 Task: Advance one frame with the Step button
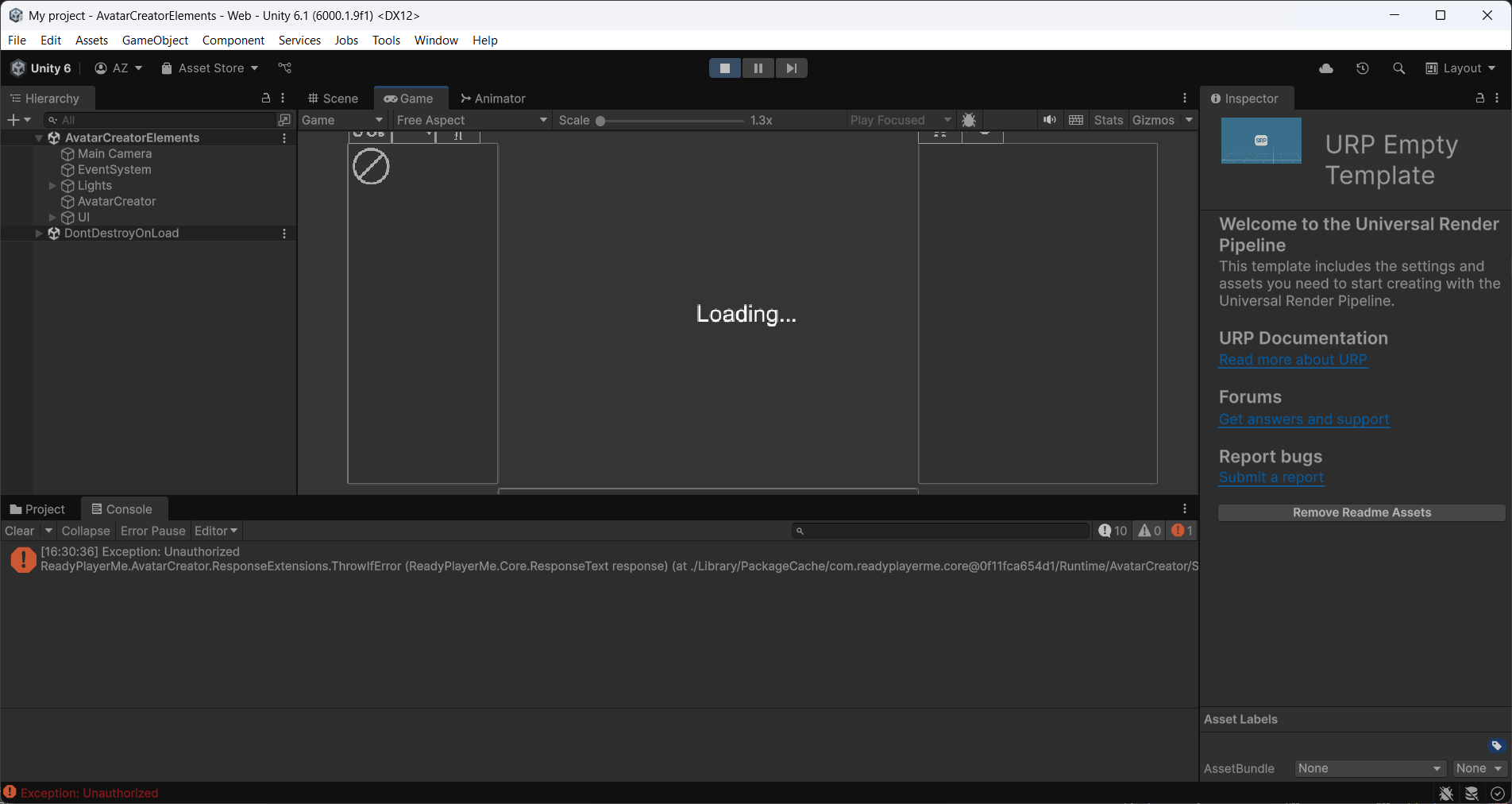click(792, 68)
